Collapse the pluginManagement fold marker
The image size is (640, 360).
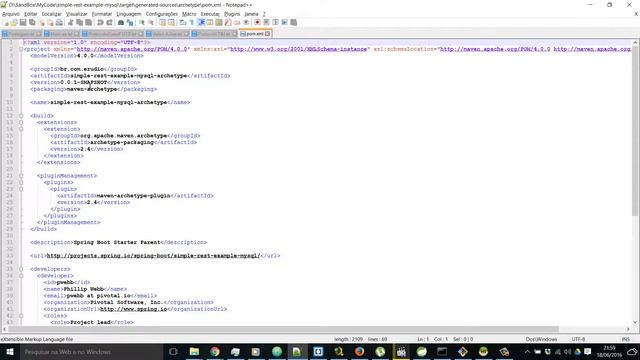tap(21, 176)
